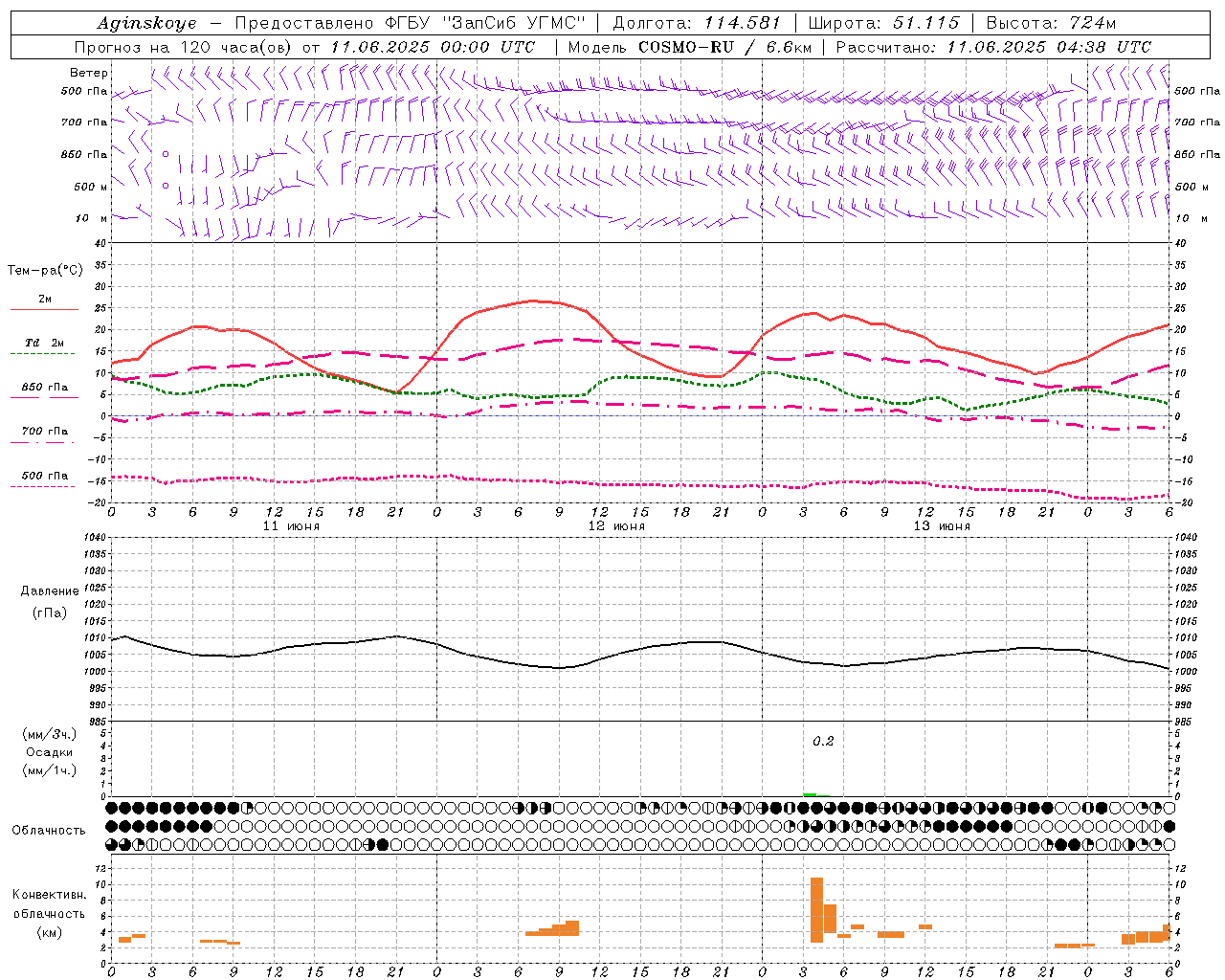Click the Модель COSMO-RU / 6.6км label
Image resolution: width=1225 pixels, height=980 pixels.
click(689, 47)
